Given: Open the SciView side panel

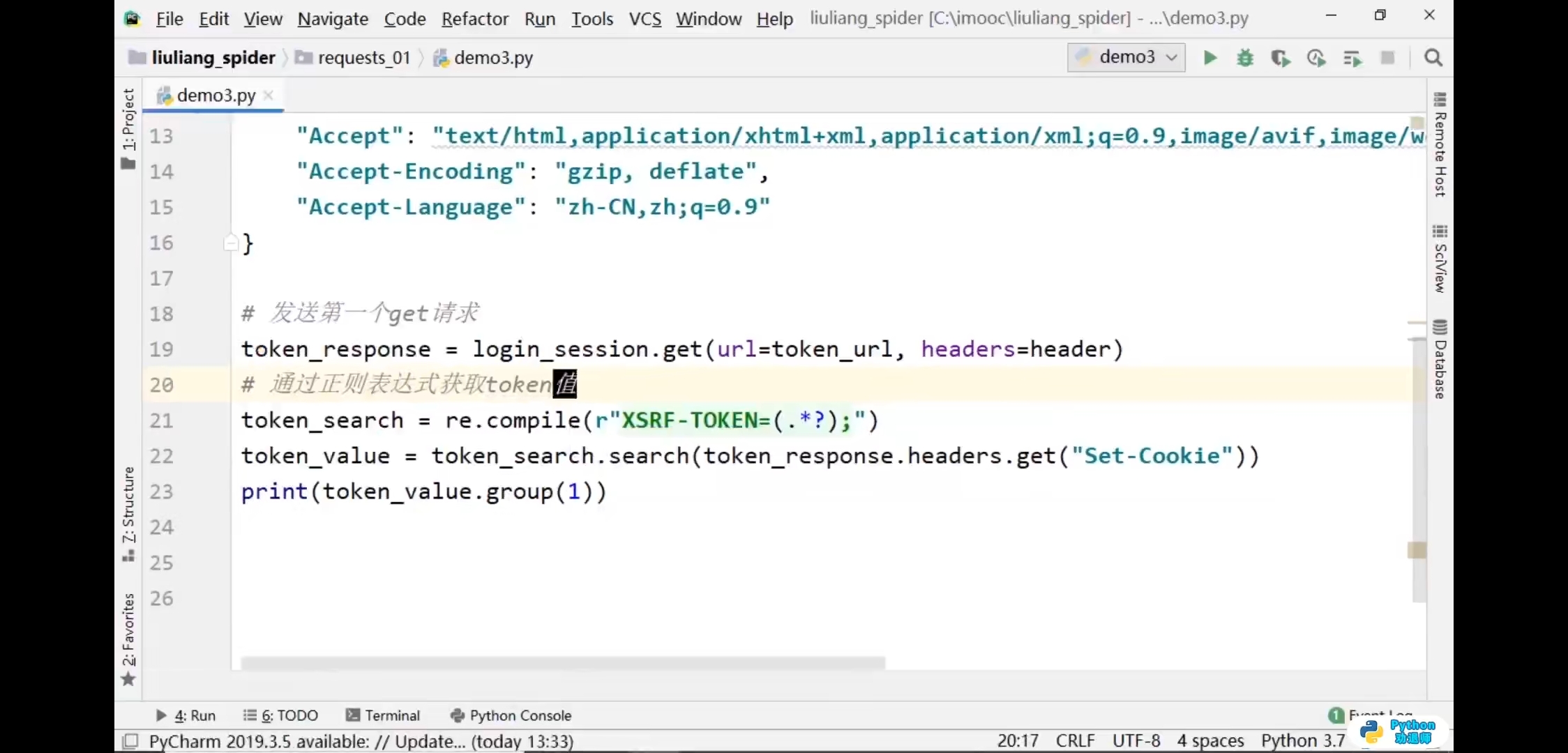Looking at the screenshot, I should pos(1440,259).
